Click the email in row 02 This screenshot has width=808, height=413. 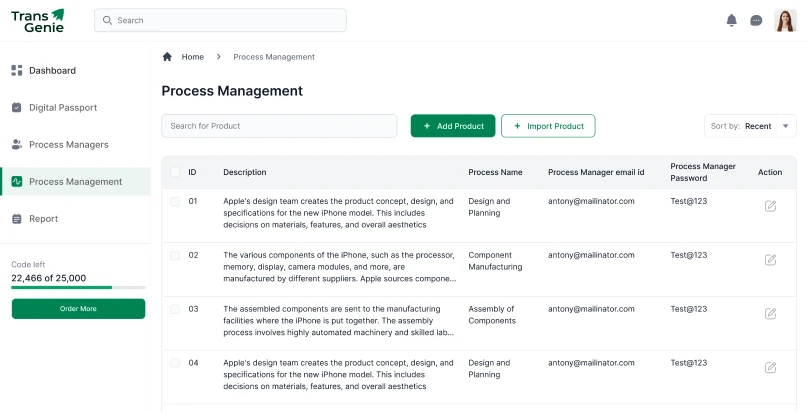(x=591, y=255)
